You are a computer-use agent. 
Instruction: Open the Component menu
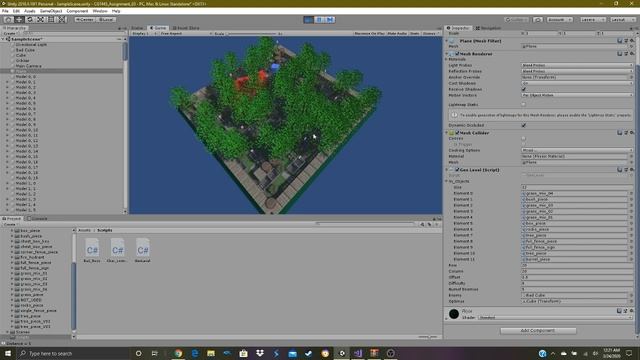pos(77,11)
